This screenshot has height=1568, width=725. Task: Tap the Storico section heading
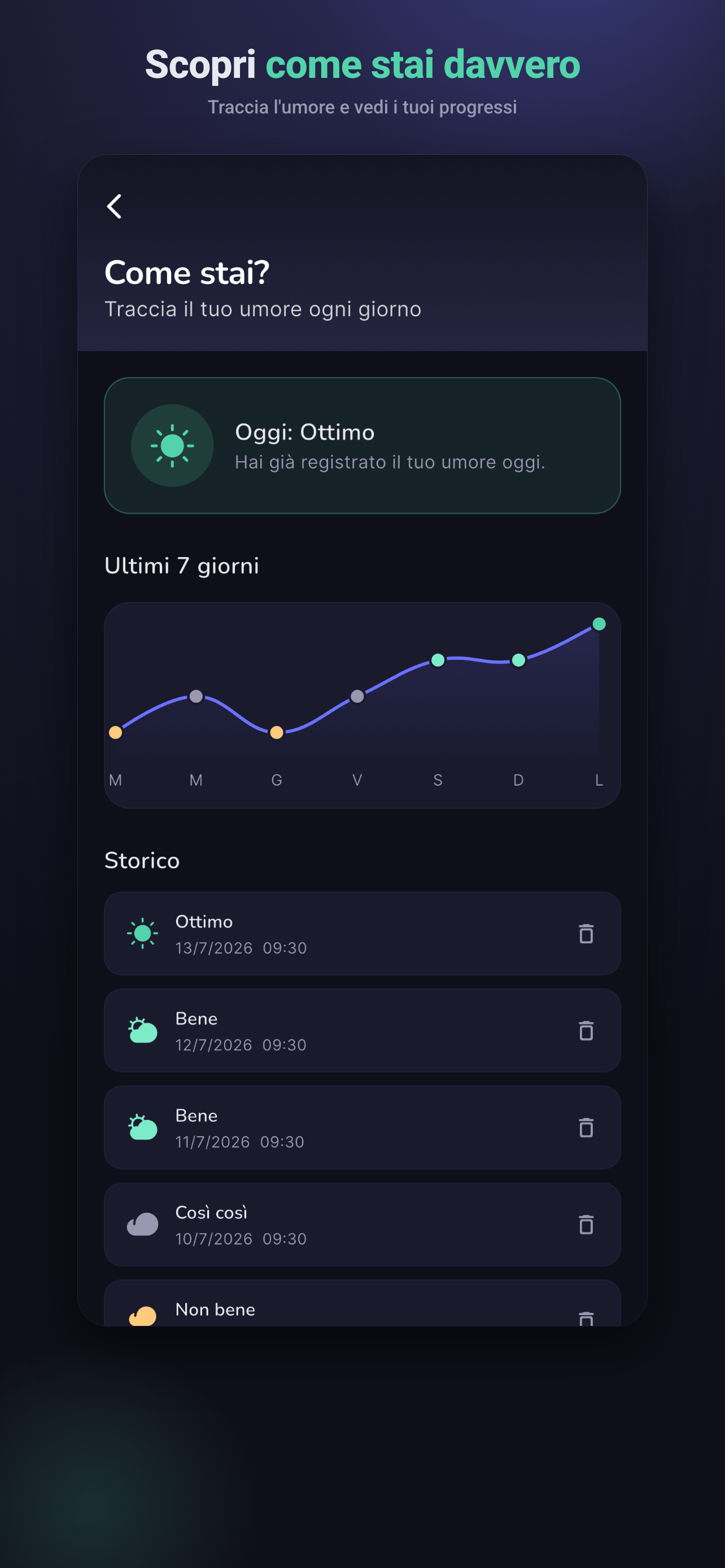(142, 861)
